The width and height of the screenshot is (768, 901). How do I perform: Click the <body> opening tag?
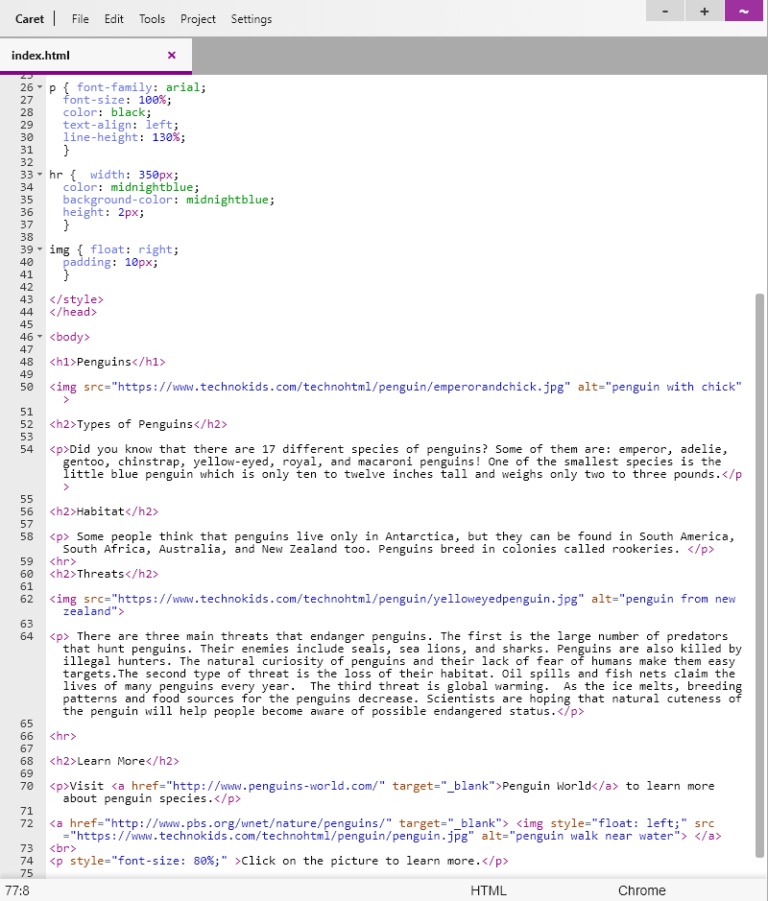70,337
